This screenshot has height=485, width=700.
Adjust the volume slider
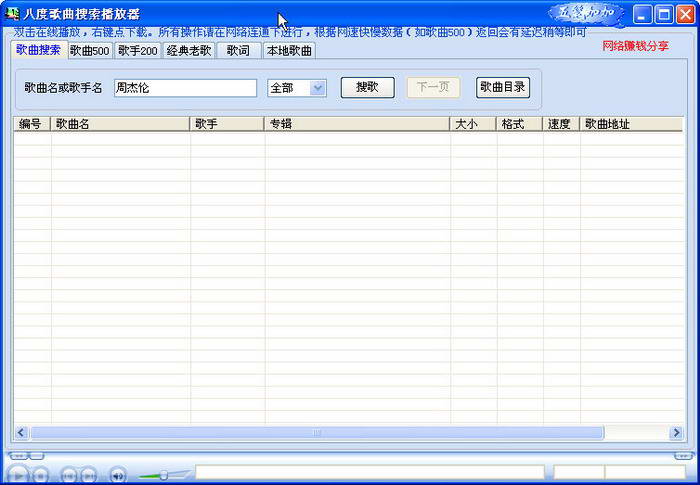(x=163, y=475)
